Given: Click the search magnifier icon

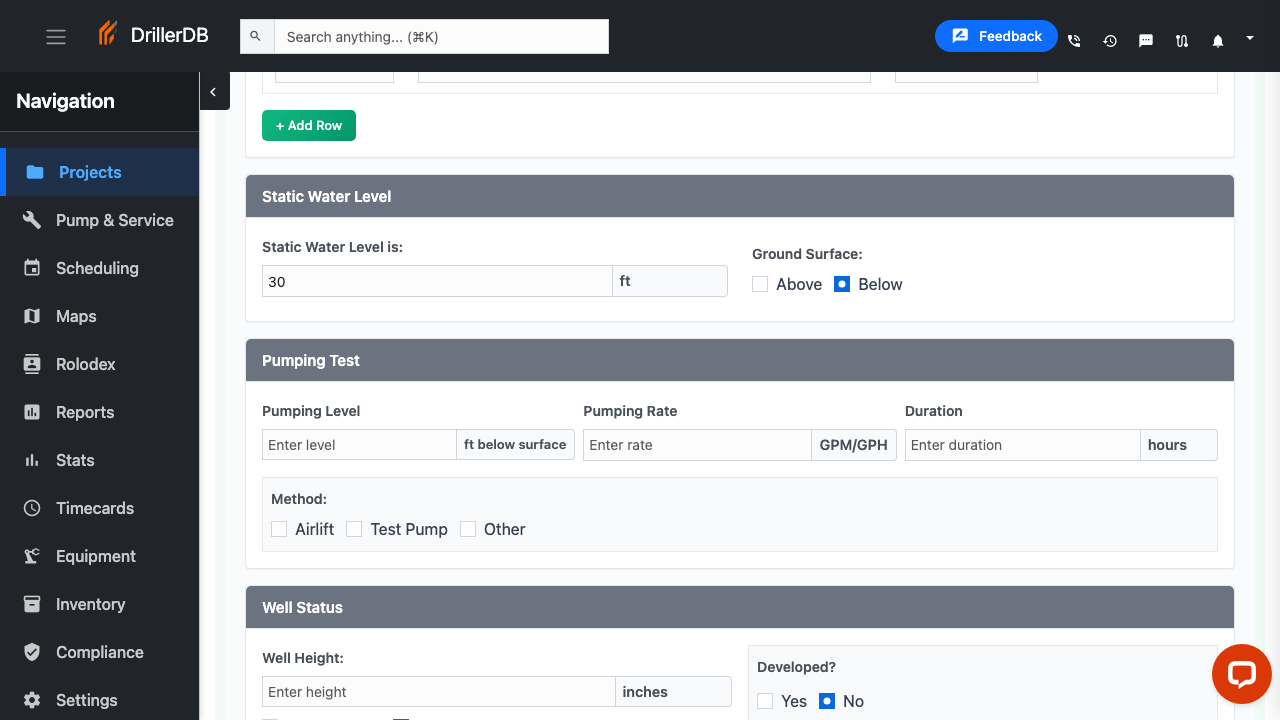Looking at the screenshot, I should point(256,36).
